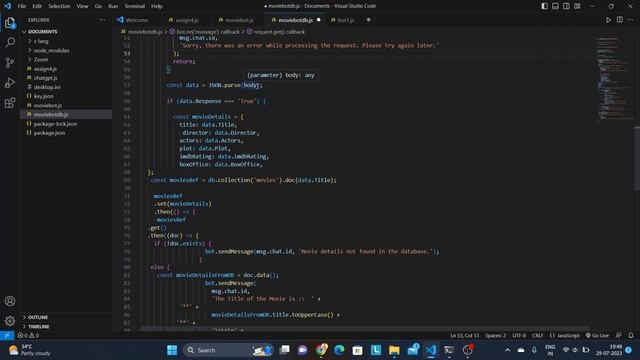
Task: Click the Ln 53, Col 13 indicator
Action: pos(464,336)
